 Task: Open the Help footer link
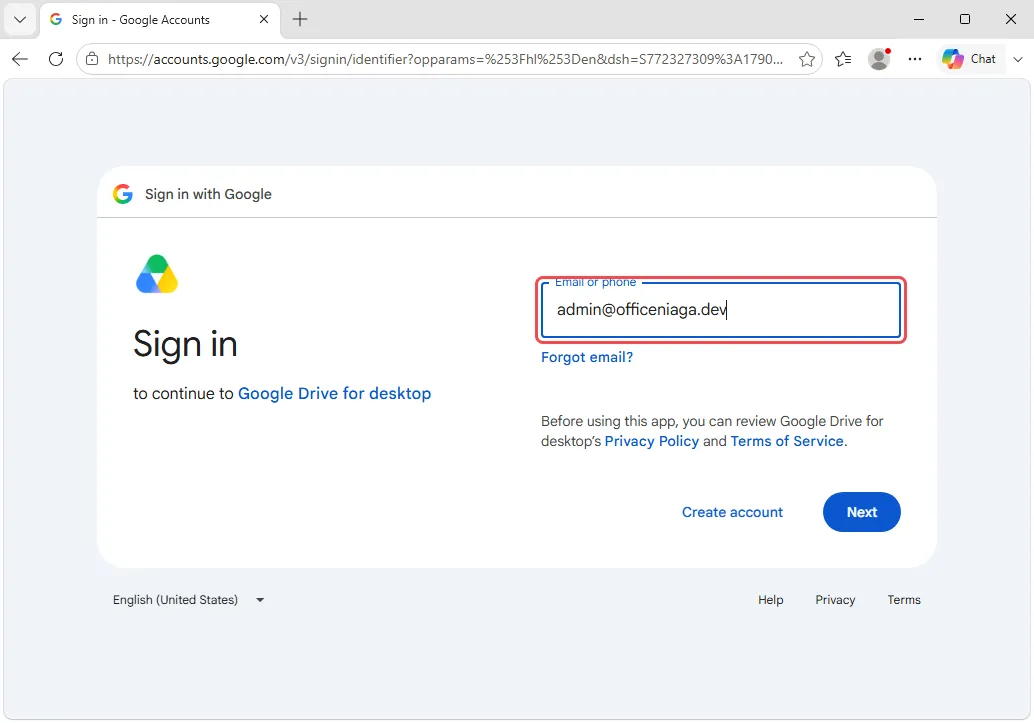(770, 600)
